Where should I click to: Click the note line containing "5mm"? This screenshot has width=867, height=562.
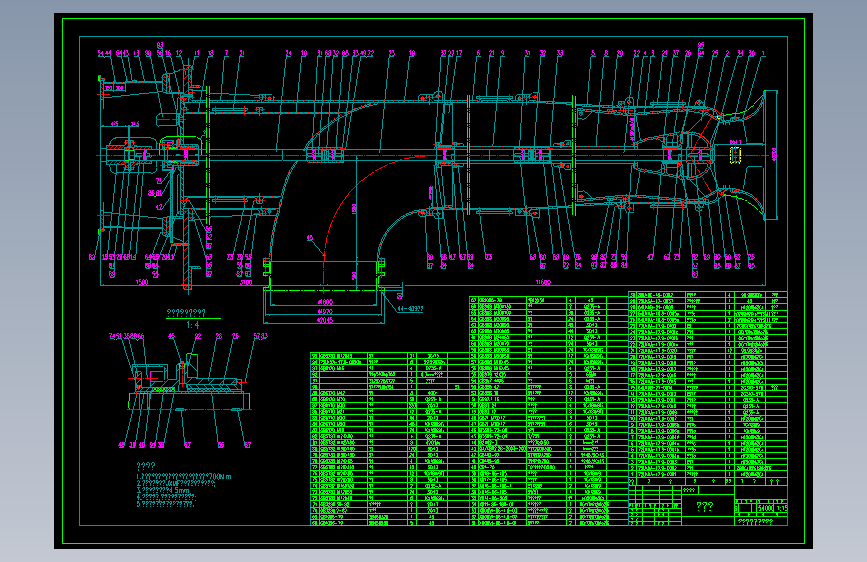coord(163,490)
